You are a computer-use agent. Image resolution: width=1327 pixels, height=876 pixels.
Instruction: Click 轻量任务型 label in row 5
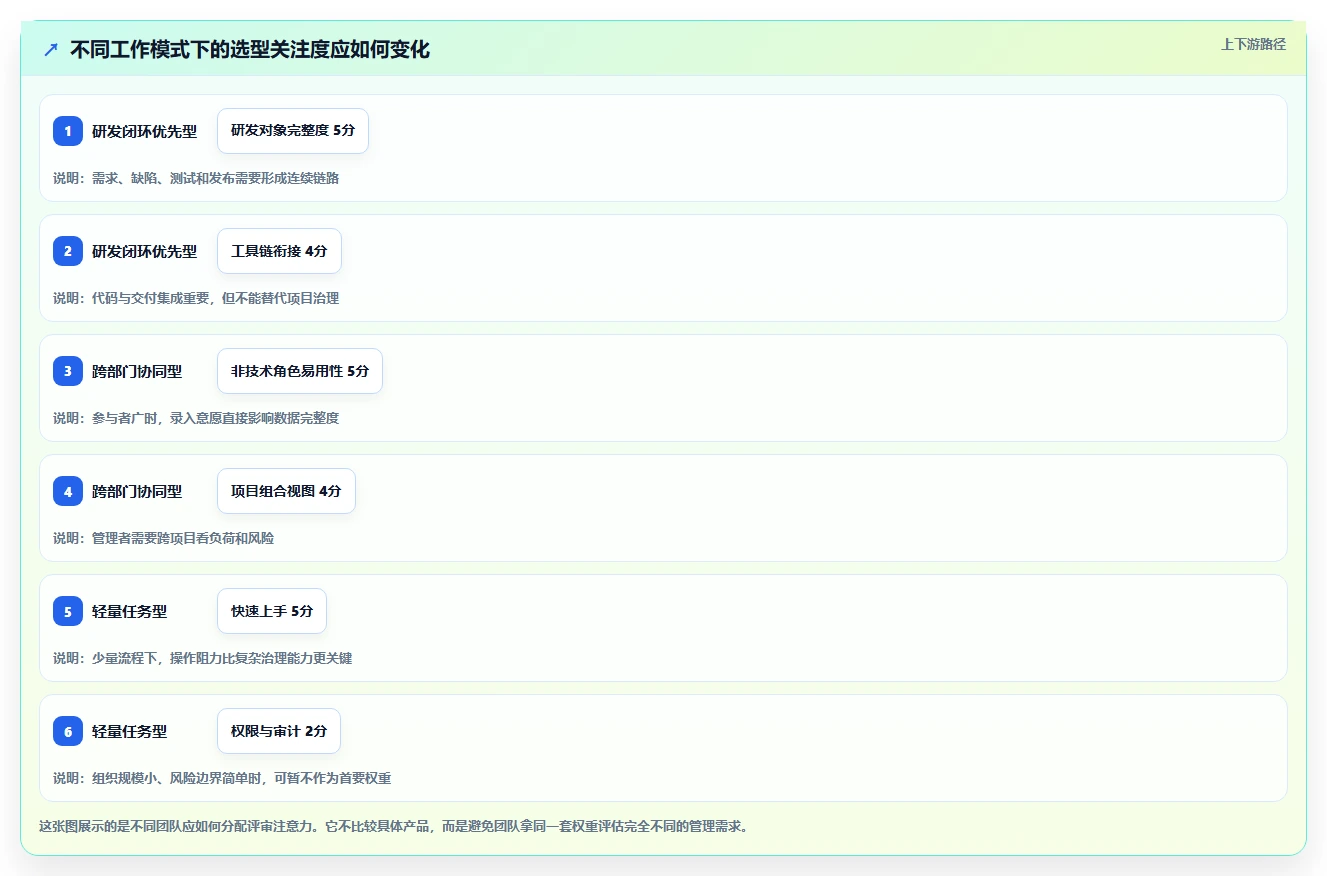tap(129, 611)
